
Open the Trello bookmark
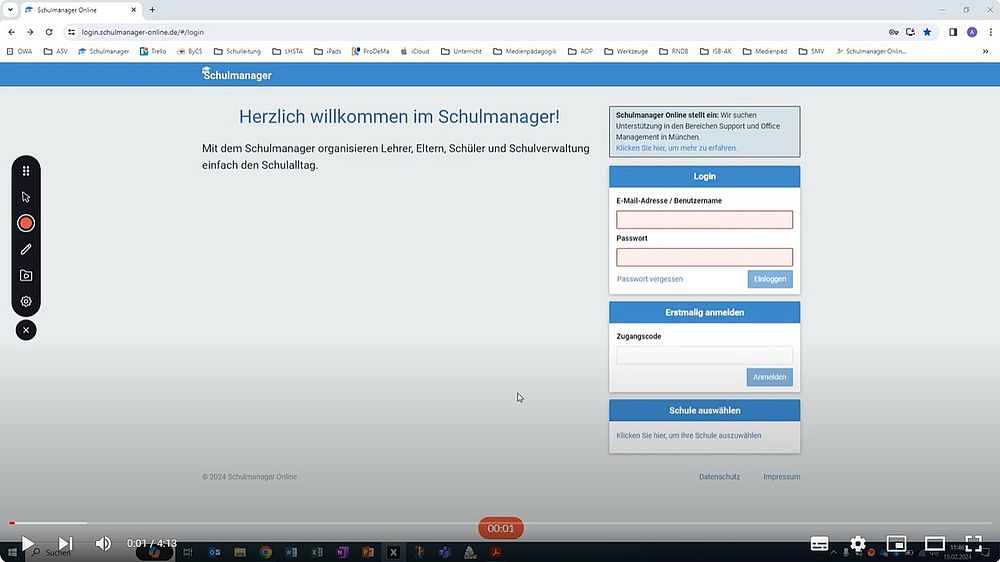pyautogui.click(x=153, y=51)
